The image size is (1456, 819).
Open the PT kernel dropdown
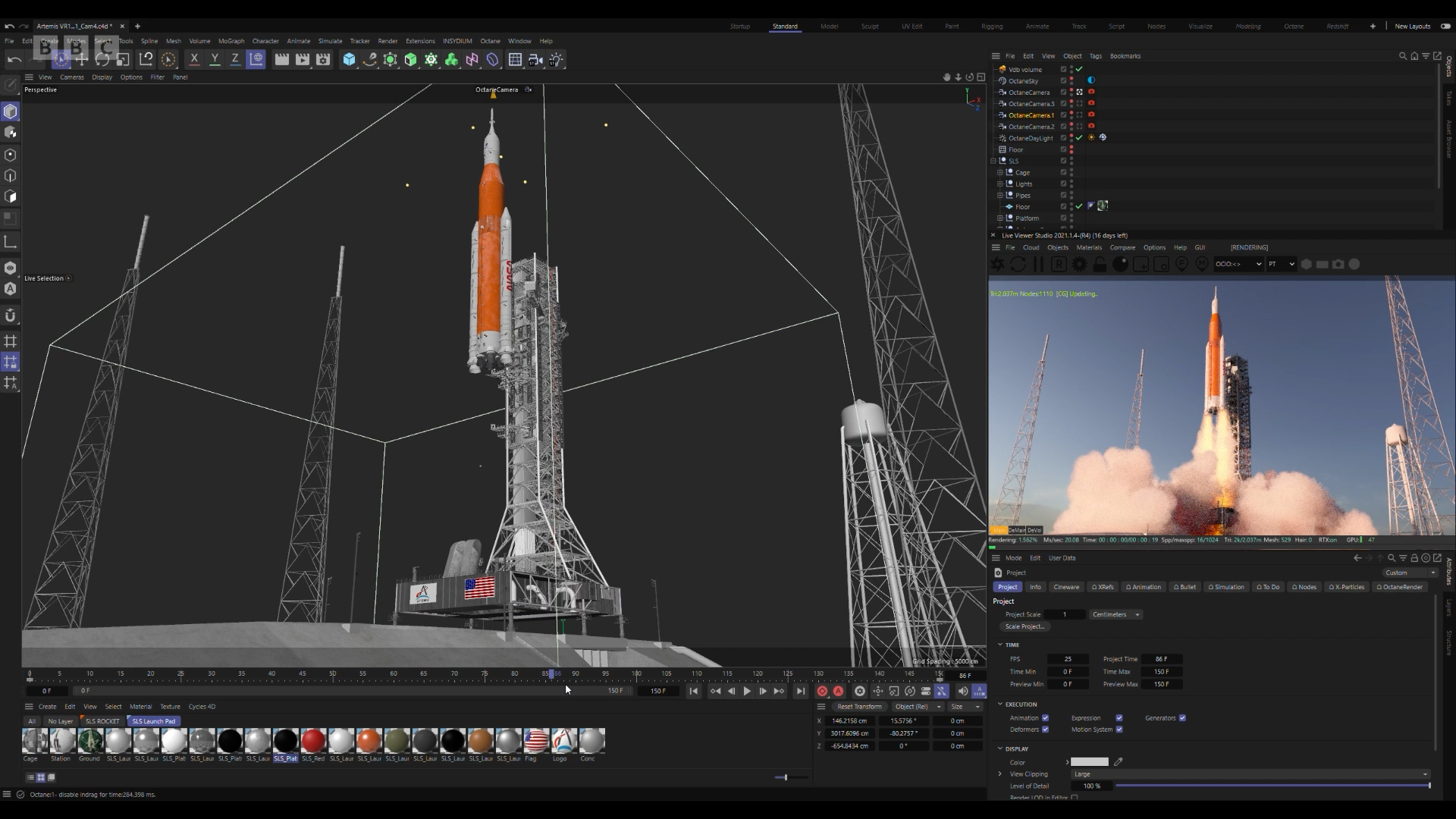coord(1281,264)
